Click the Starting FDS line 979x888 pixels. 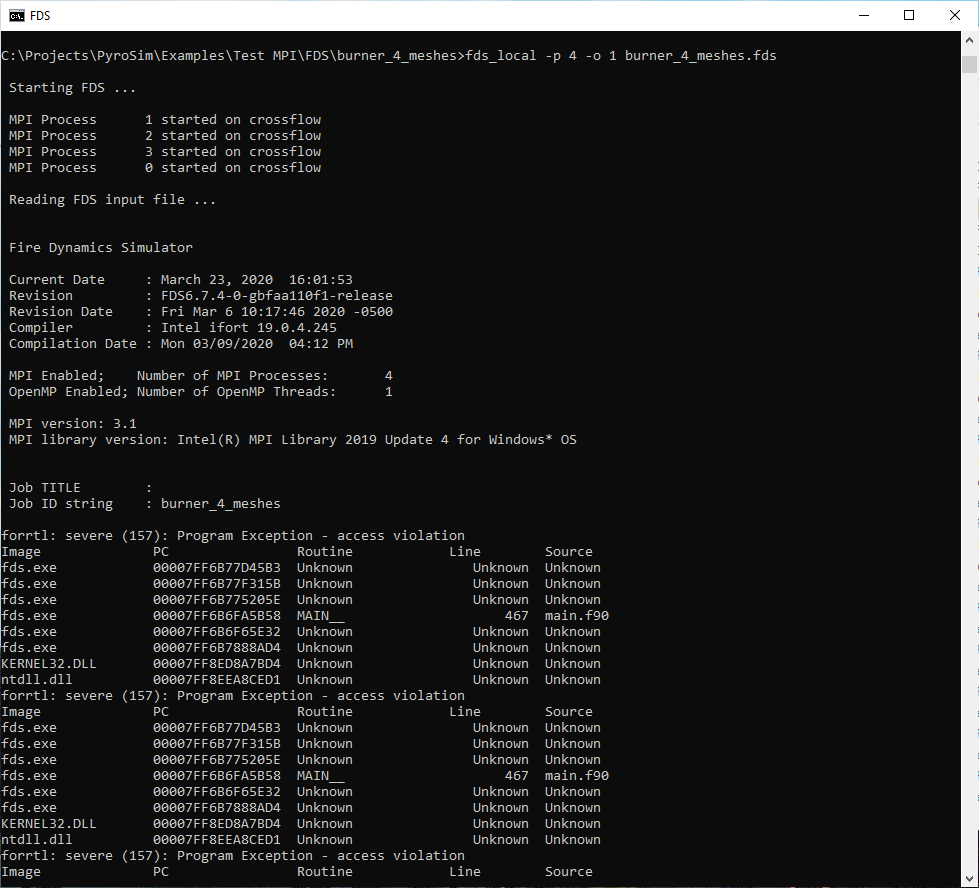(70, 87)
